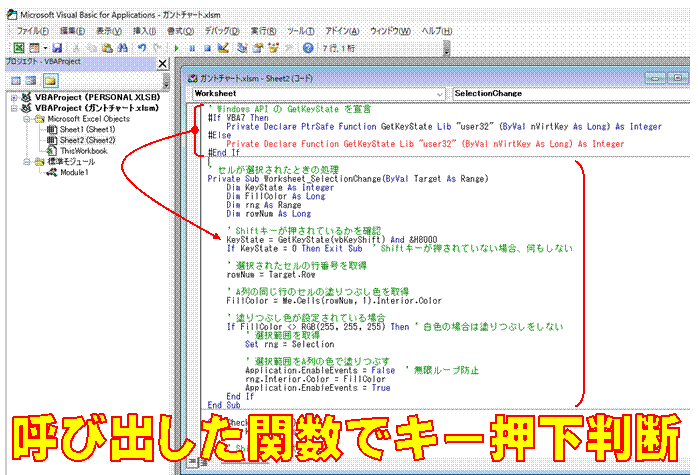Select Sheet2 (Sheet2) in the project tree

click(x=87, y=140)
